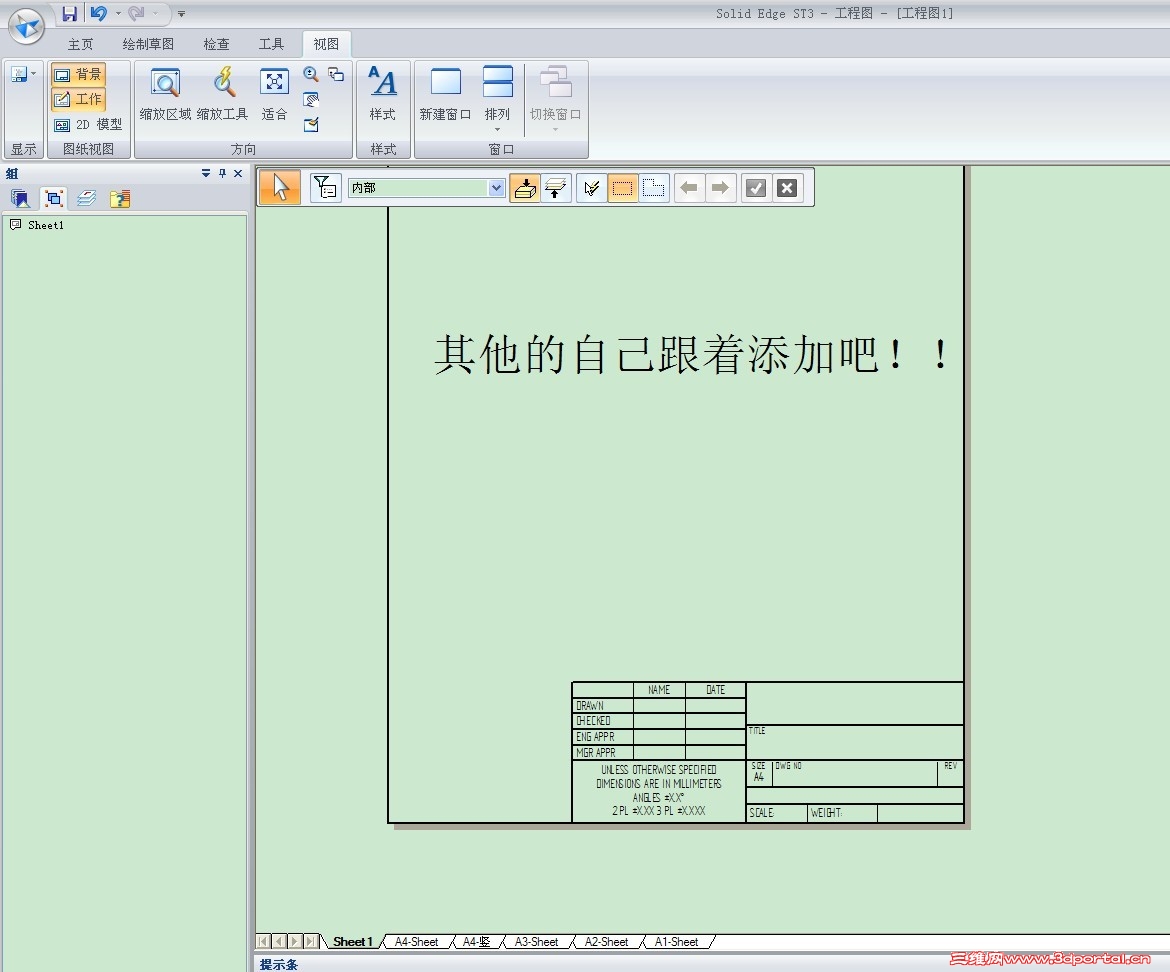Activate the Select arrow tool

click(x=280, y=187)
